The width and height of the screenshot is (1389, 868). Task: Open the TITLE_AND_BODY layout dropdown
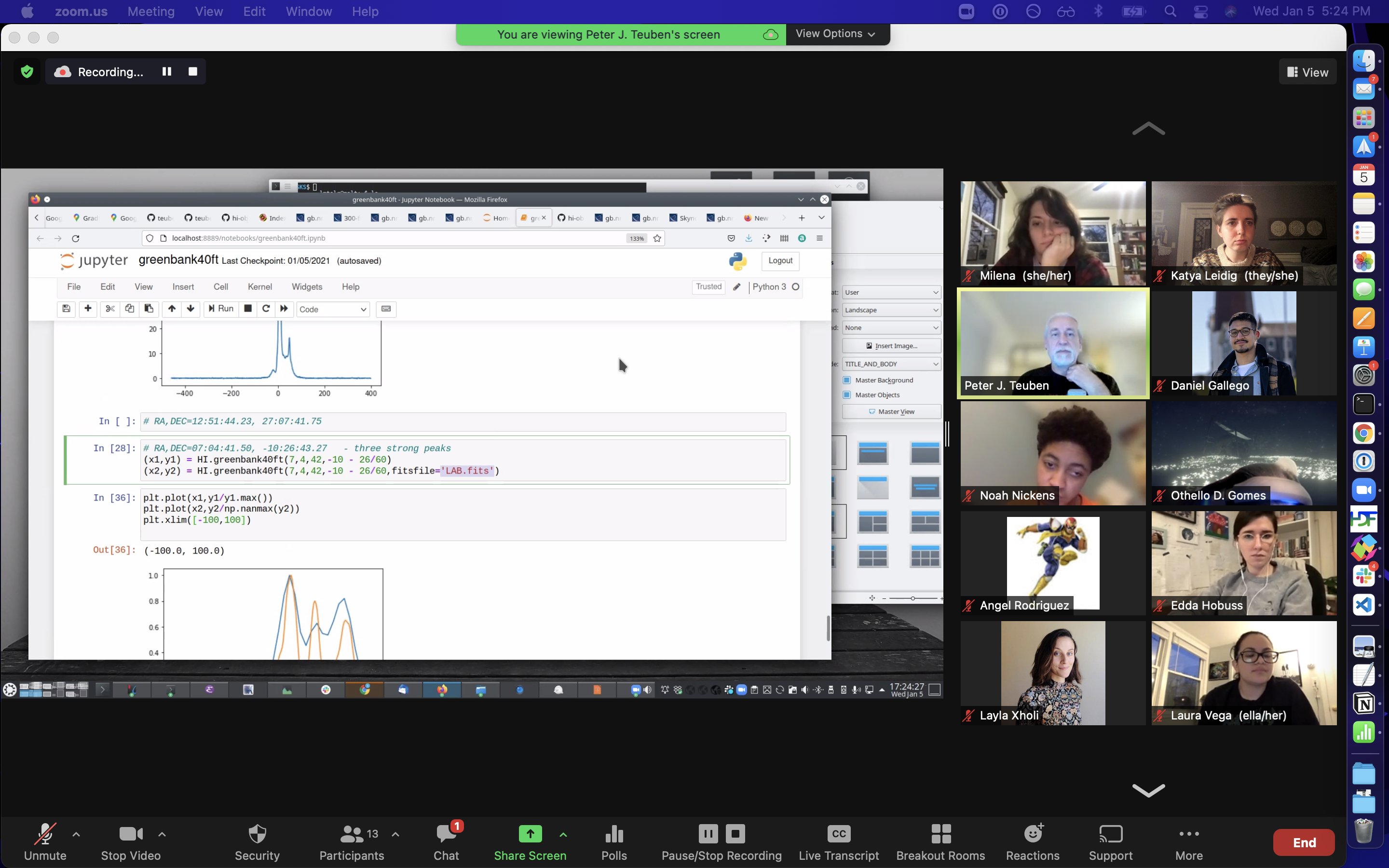tap(891, 364)
